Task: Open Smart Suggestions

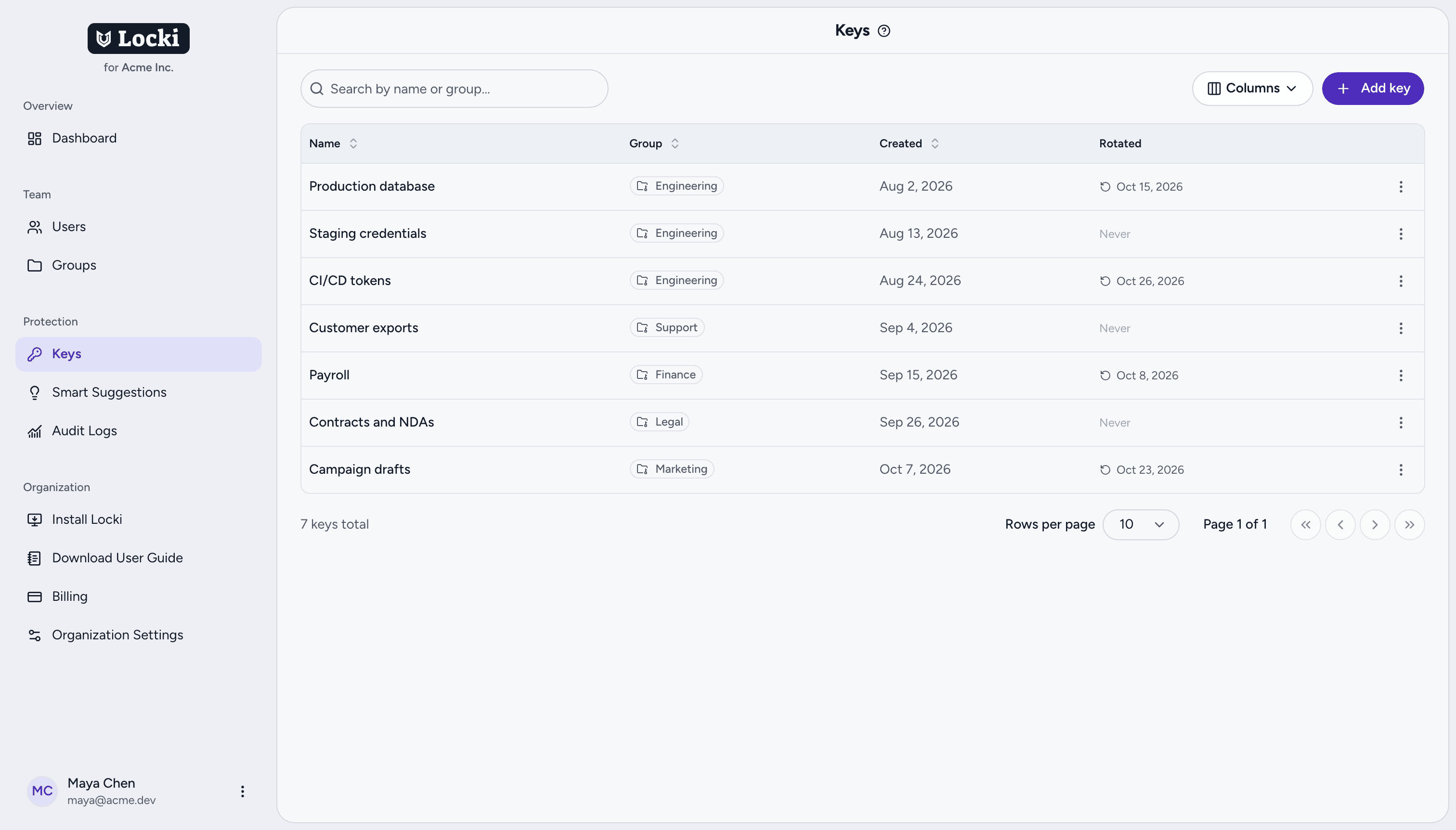Action: click(139, 393)
